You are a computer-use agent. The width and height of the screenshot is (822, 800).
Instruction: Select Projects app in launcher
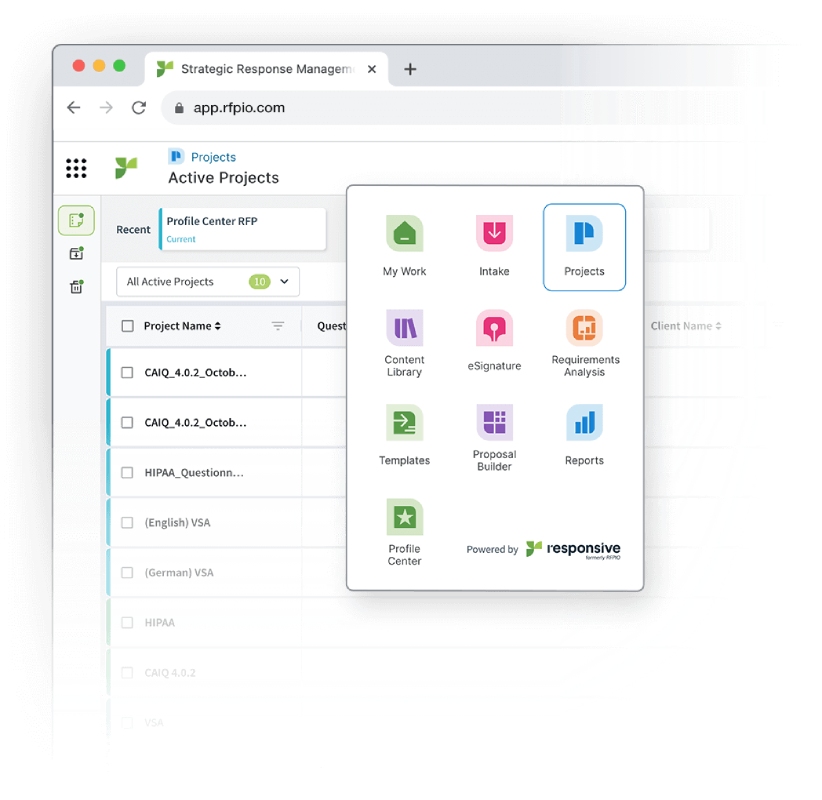point(584,247)
